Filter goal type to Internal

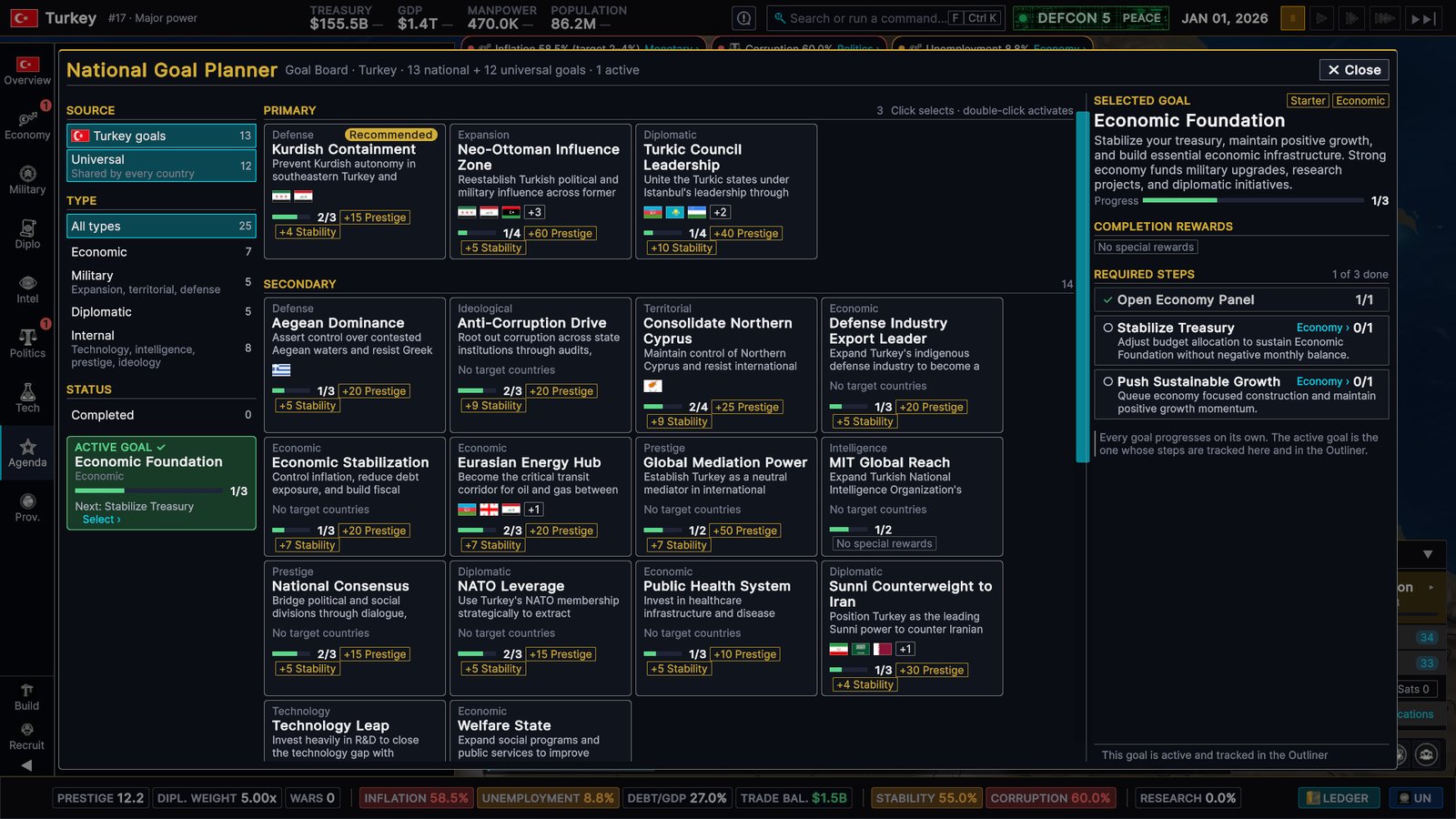click(161, 349)
